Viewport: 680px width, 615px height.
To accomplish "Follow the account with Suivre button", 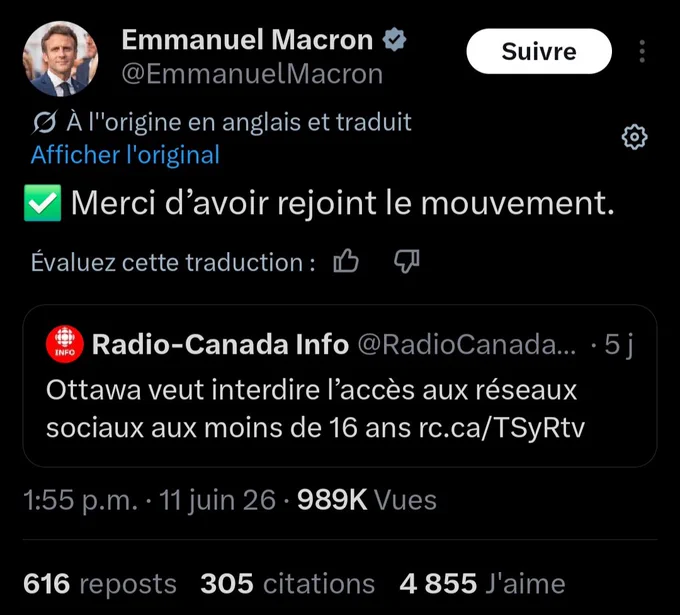I will [x=539, y=51].
